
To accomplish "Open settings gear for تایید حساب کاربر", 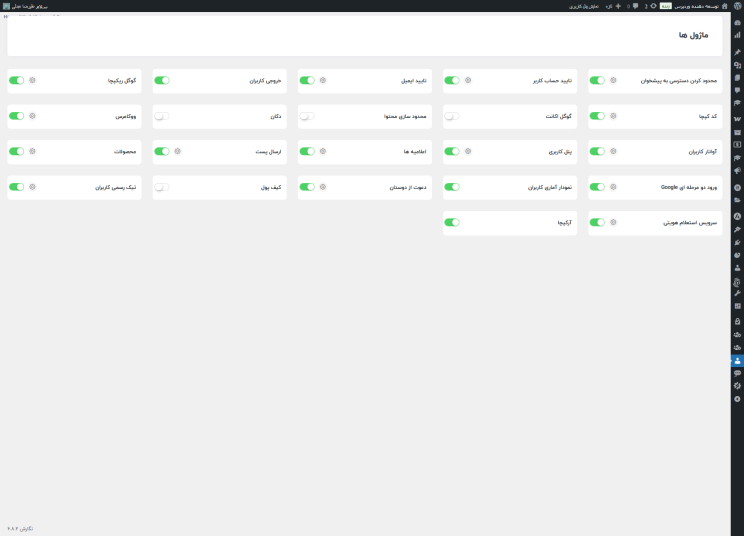I will click(x=468, y=80).
